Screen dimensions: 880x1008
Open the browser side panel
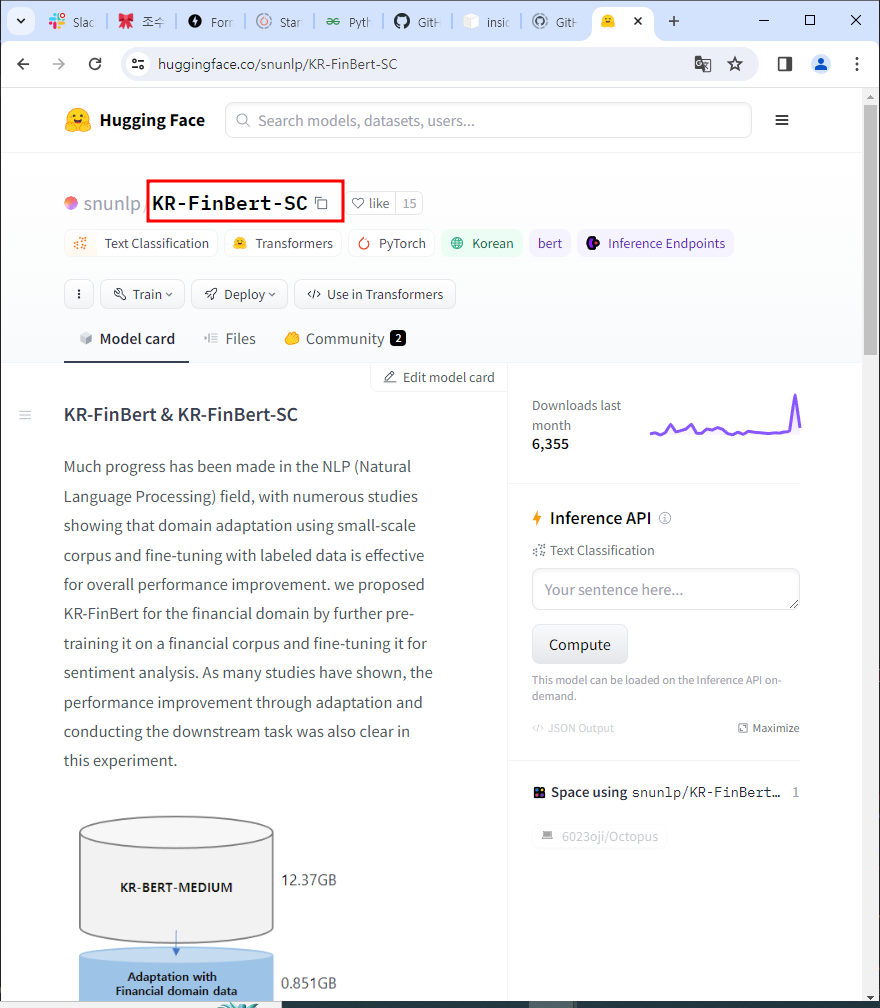click(x=785, y=64)
